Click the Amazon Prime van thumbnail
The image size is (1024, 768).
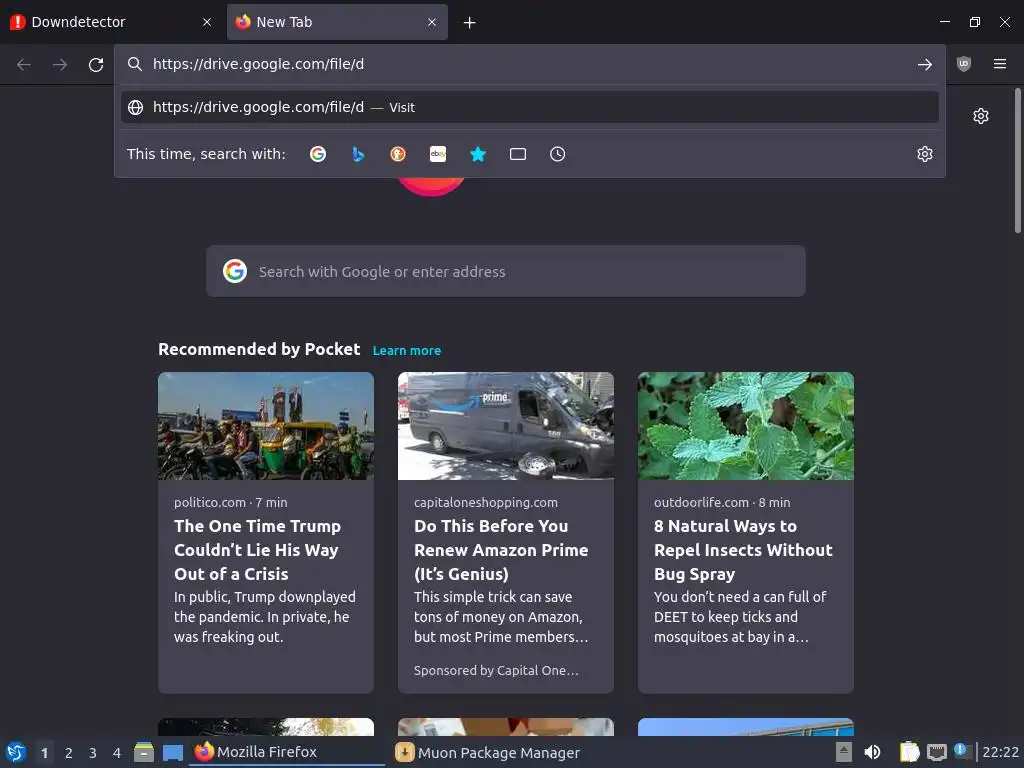505,426
